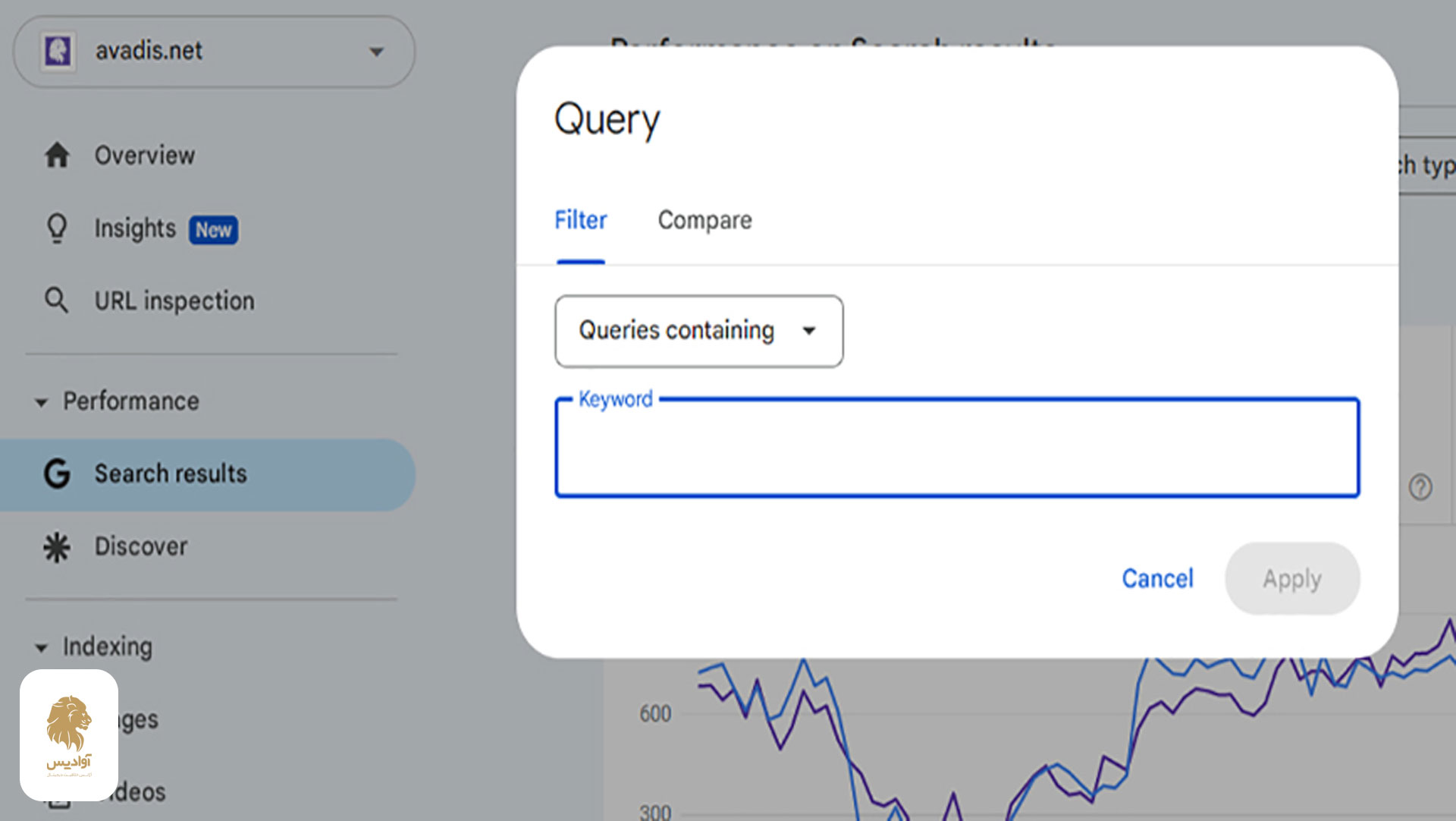Open the URL inspection menu item
The height and width of the screenshot is (821, 1456).
click(x=174, y=301)
